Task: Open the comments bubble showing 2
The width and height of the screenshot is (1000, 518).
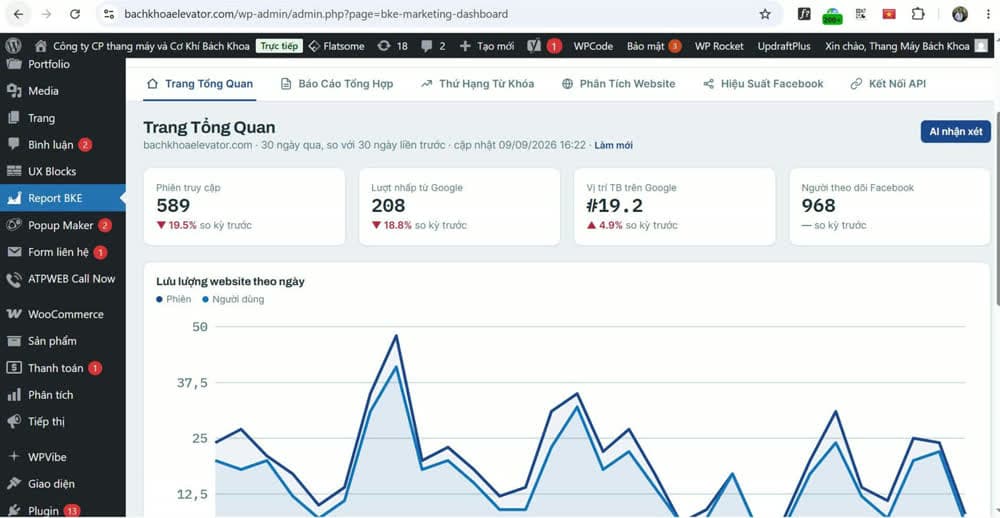Action: [x=434, y=46]
